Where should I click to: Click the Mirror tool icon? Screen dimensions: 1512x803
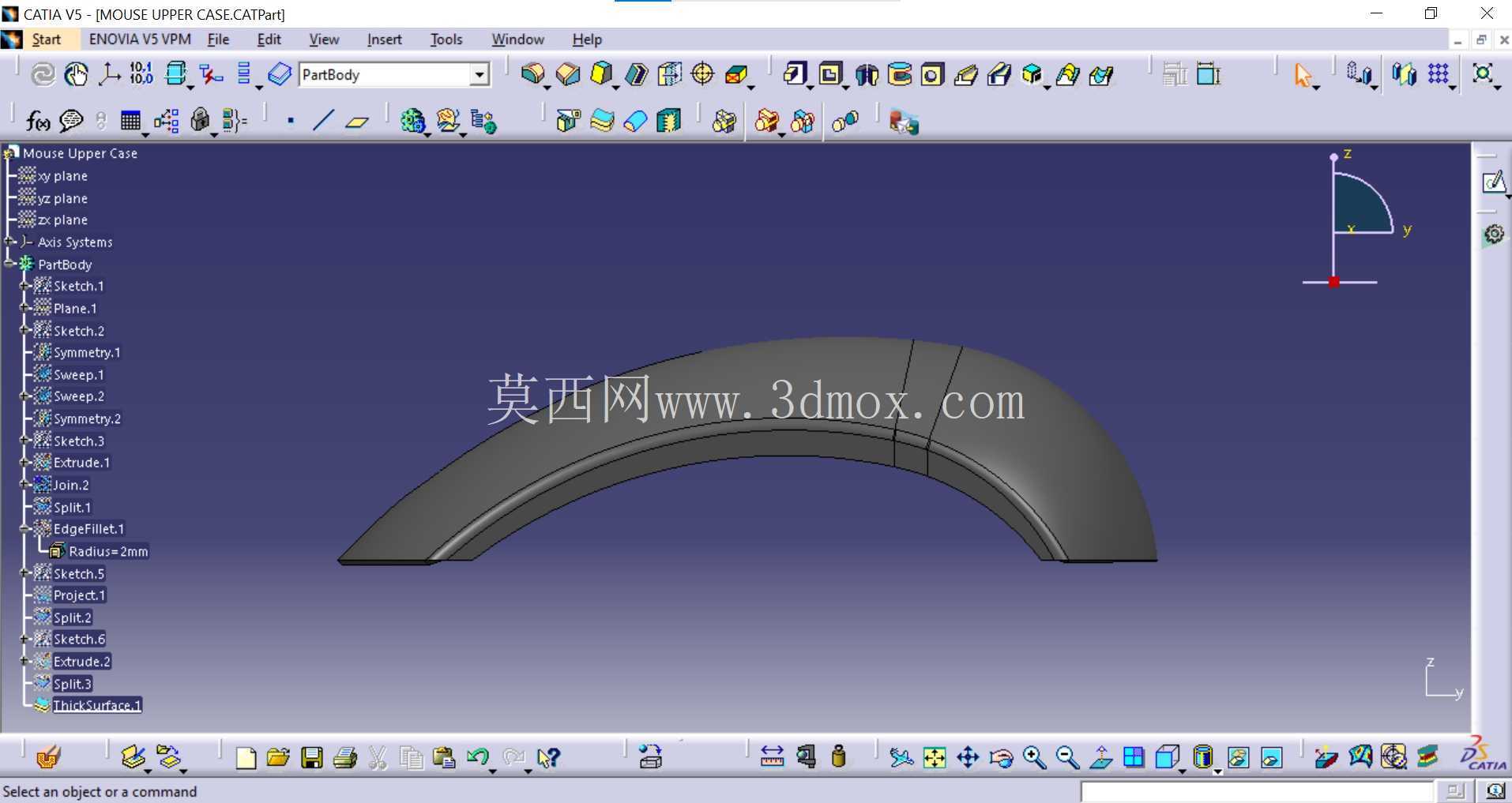(x=1404, y=74)
